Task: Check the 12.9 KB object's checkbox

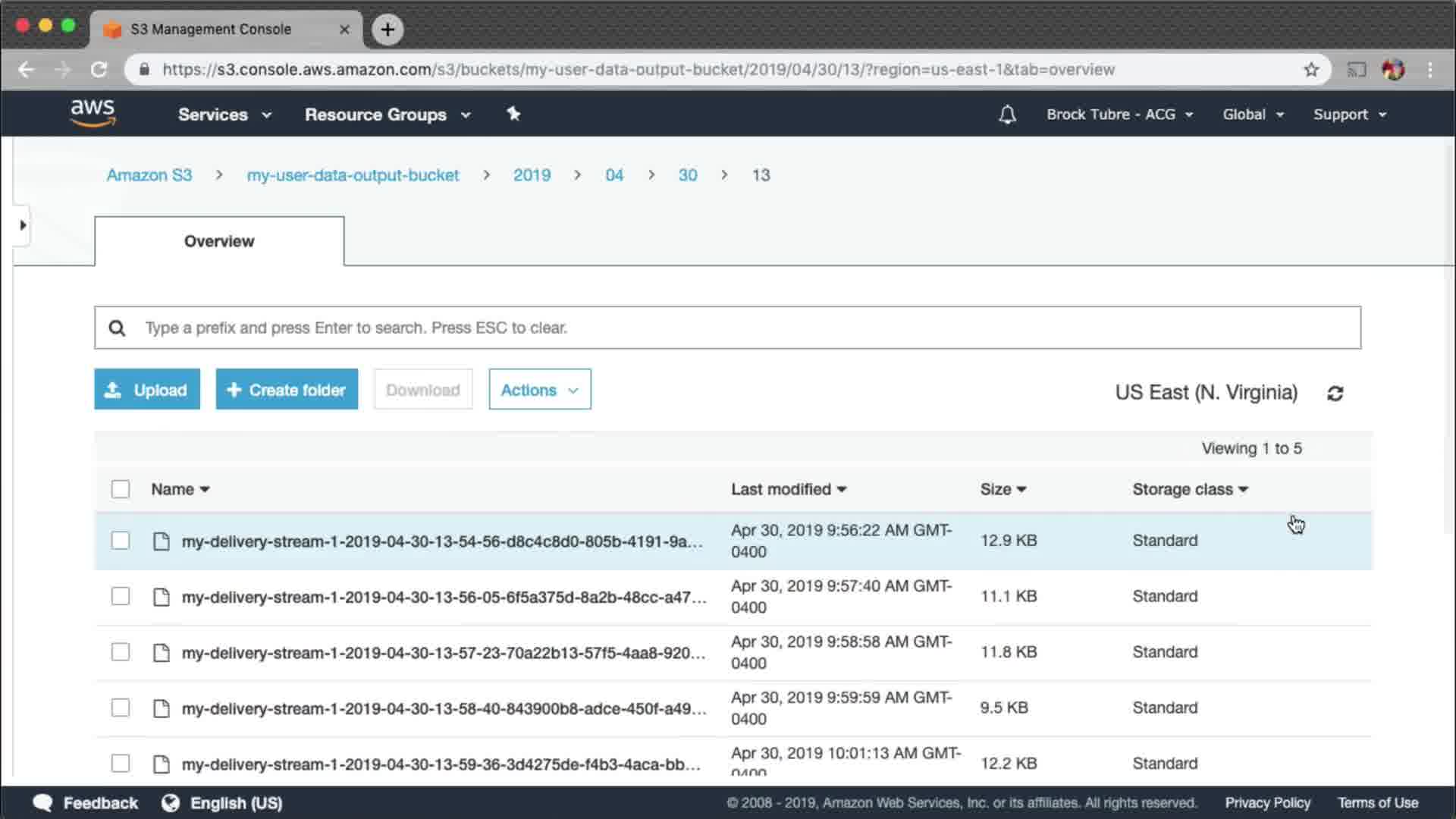Action: [121, 541]
